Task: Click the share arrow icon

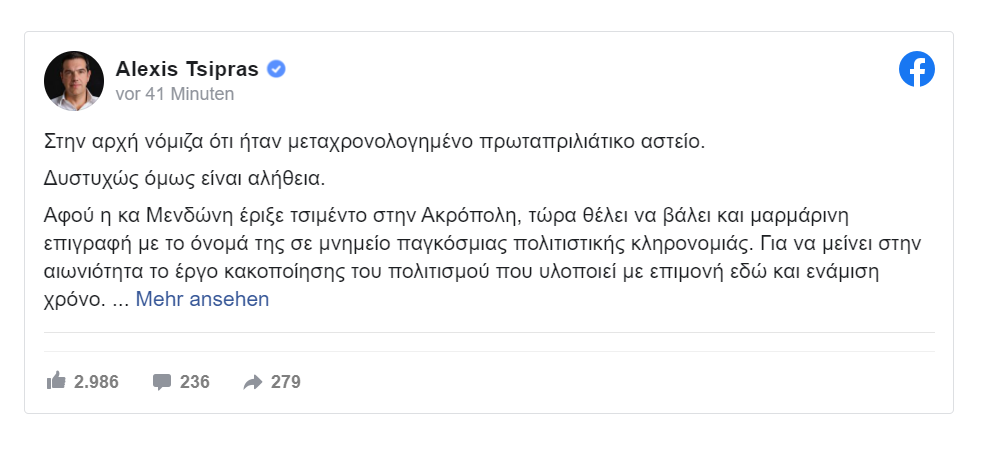Action: 253,382
